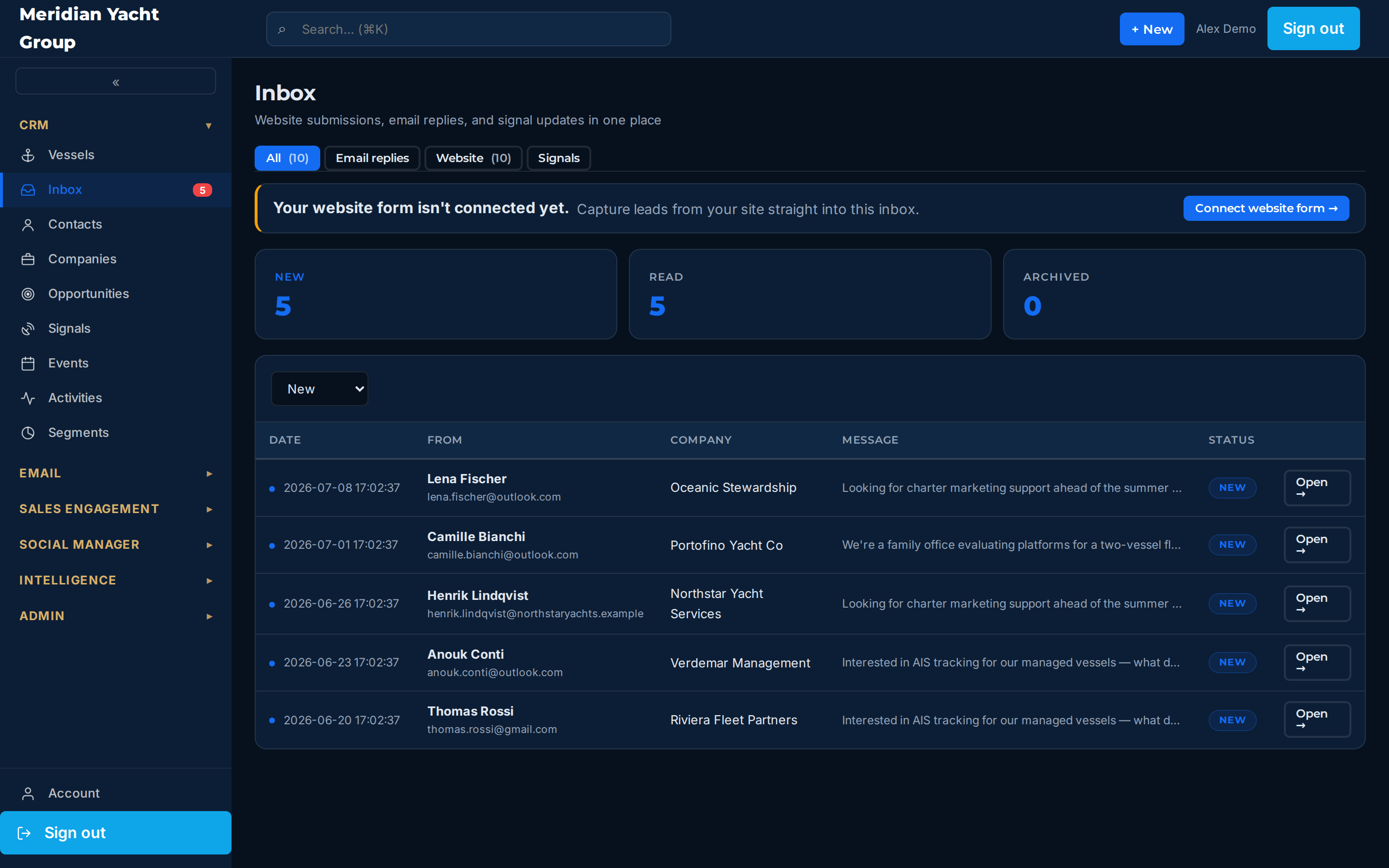Click the red unread badge on Inbox
Image resolution: width=1389 pixels, height=868 pixels.
click(202, 190)
